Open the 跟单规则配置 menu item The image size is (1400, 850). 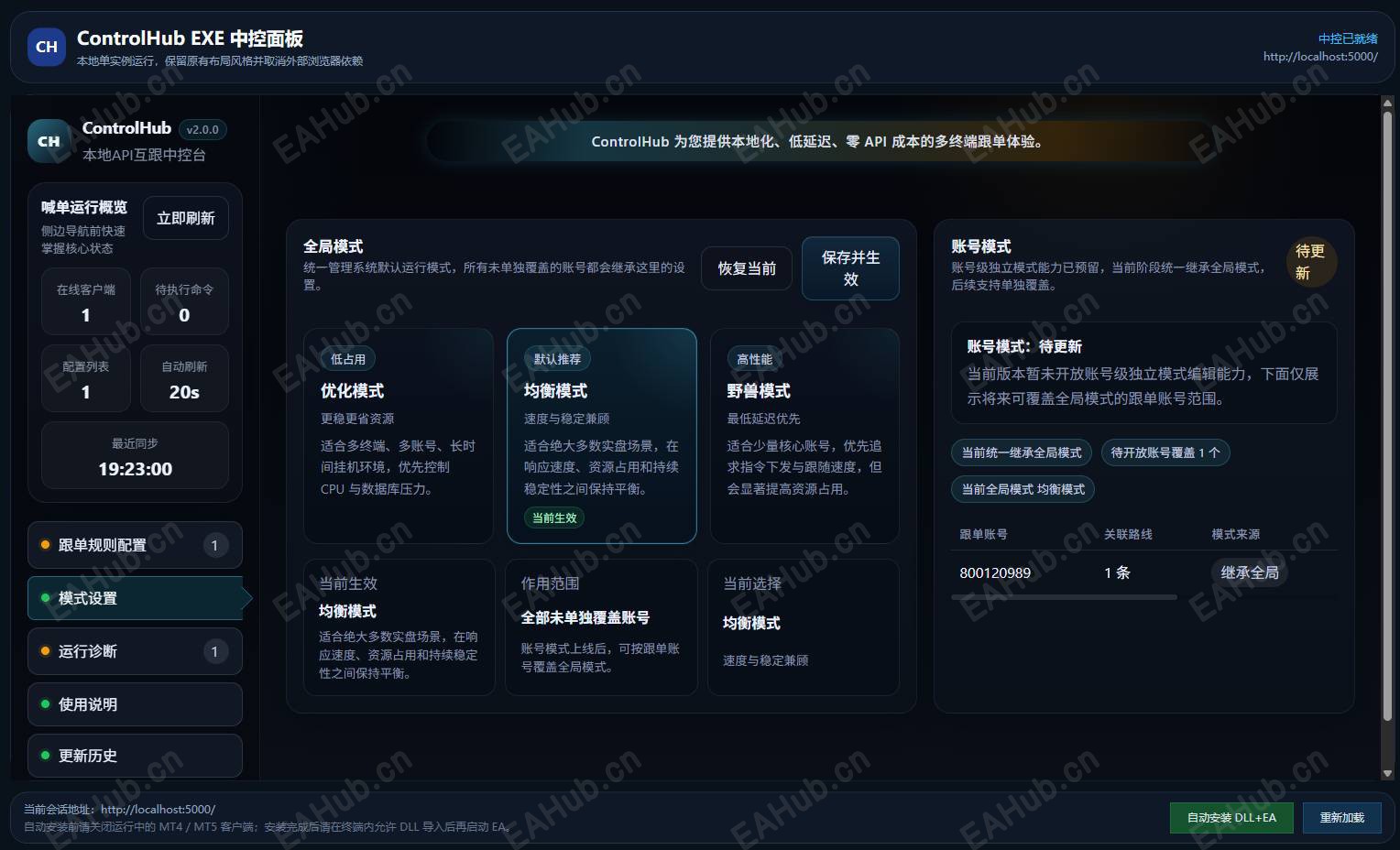[135, 545]
